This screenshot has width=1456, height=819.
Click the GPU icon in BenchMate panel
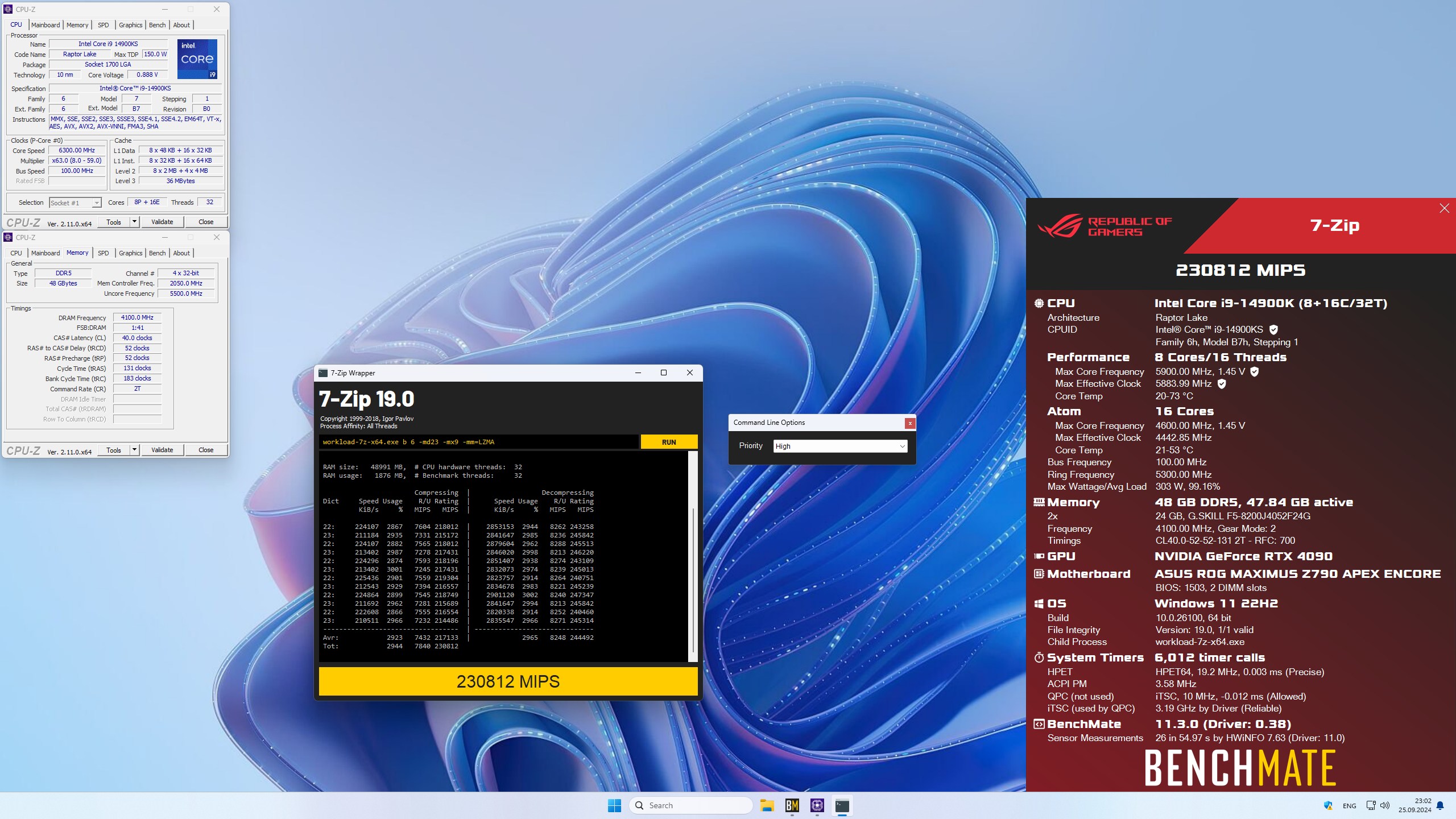coord(1039,556)
